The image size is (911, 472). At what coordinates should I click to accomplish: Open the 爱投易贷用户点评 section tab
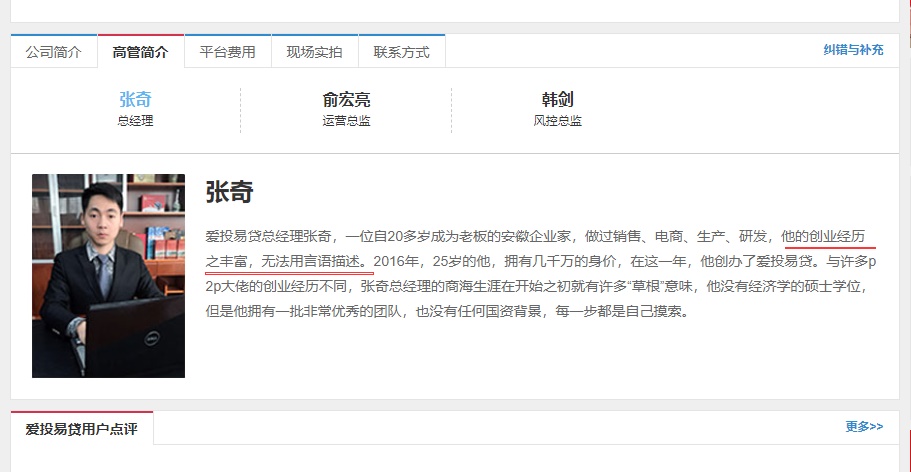pyautogui.click(x=82, y=429)
